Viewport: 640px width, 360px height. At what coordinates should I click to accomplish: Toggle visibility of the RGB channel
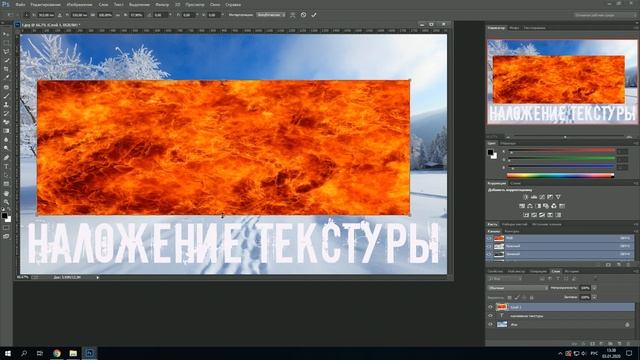point(489,238)
